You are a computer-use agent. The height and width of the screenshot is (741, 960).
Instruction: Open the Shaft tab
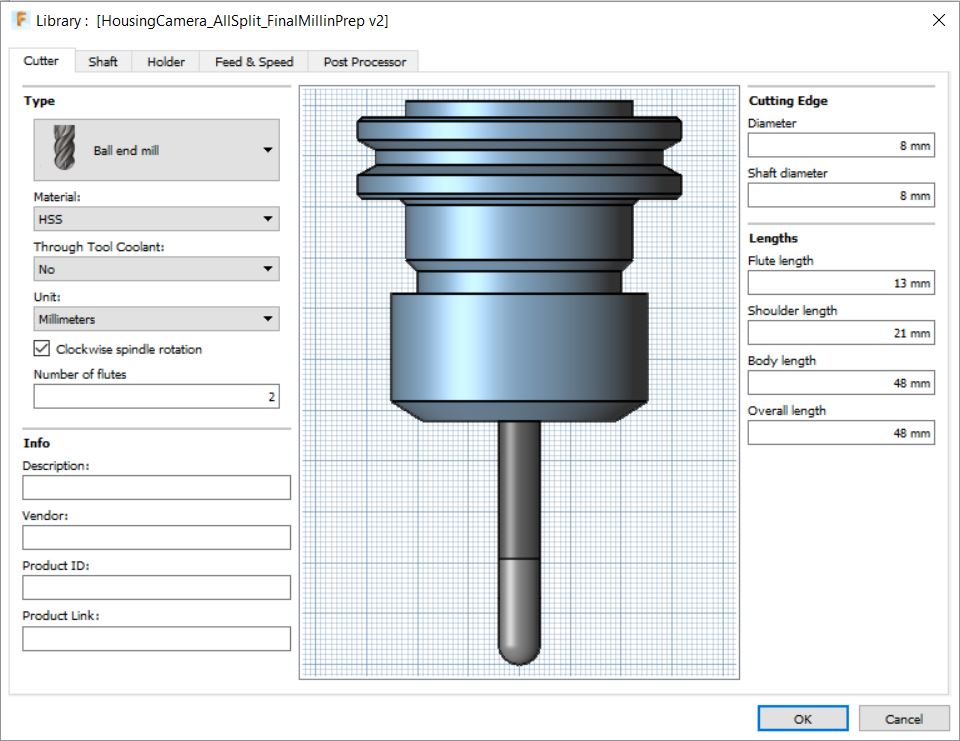click(x=103, y=62)
